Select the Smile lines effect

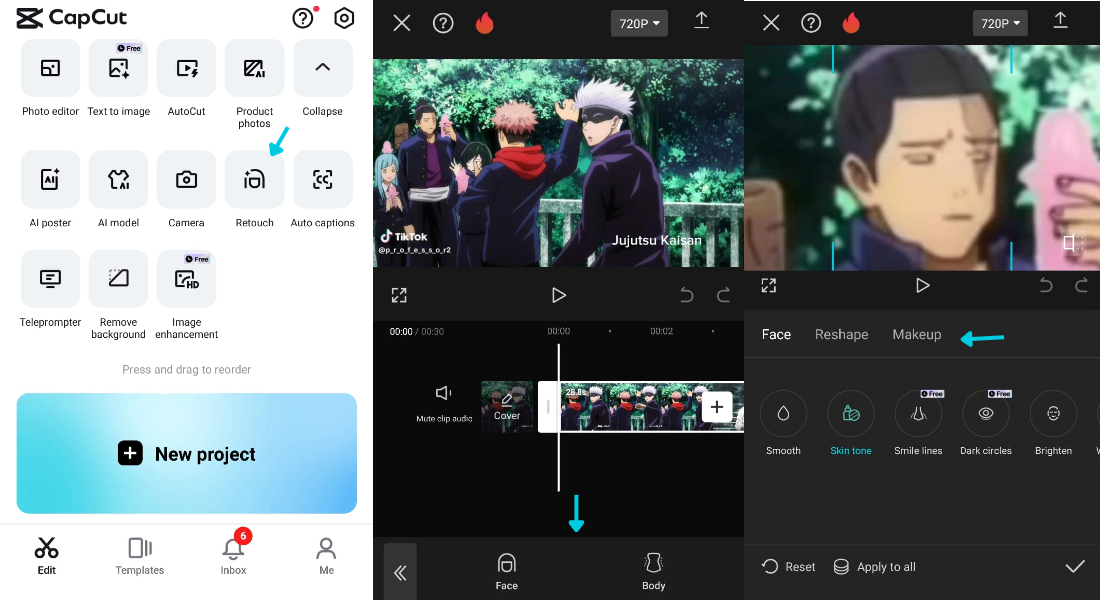tap(918, 414)
